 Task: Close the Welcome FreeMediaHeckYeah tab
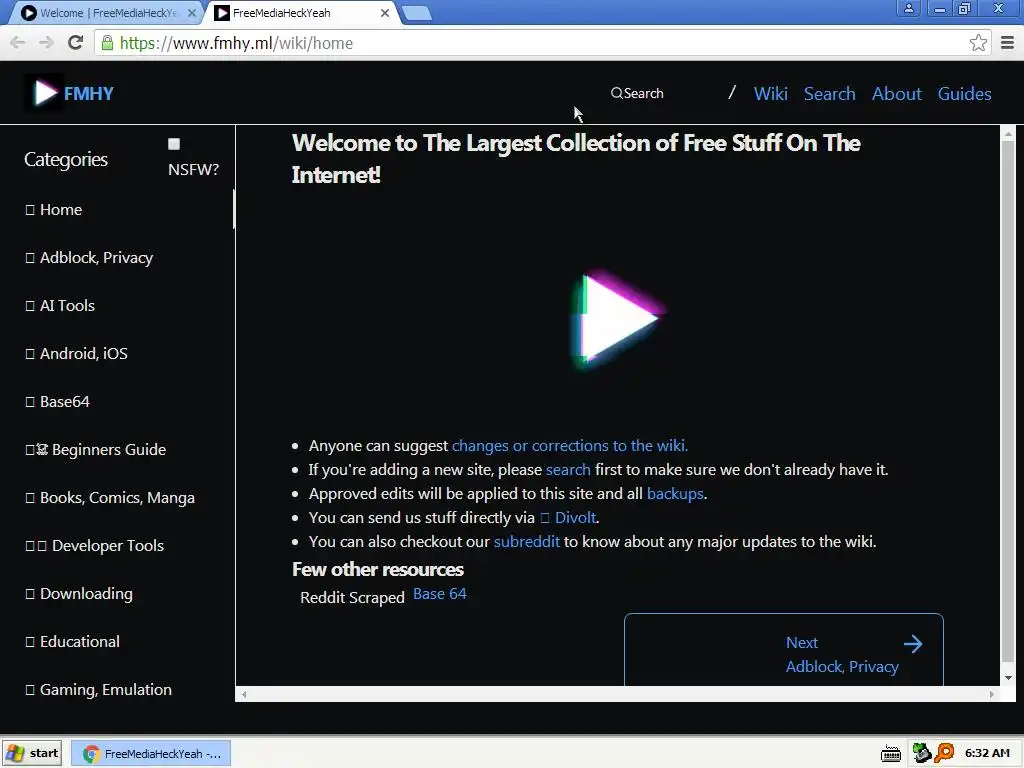pyautogui.click(x=191, y=12)
